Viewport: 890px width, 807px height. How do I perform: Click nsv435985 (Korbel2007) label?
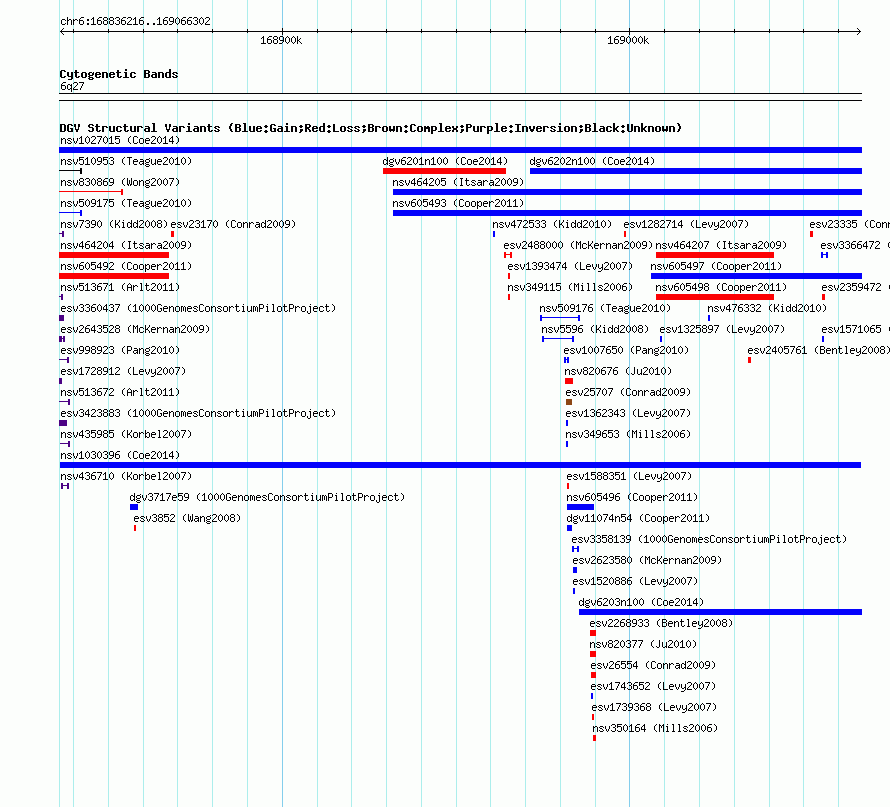126,434
